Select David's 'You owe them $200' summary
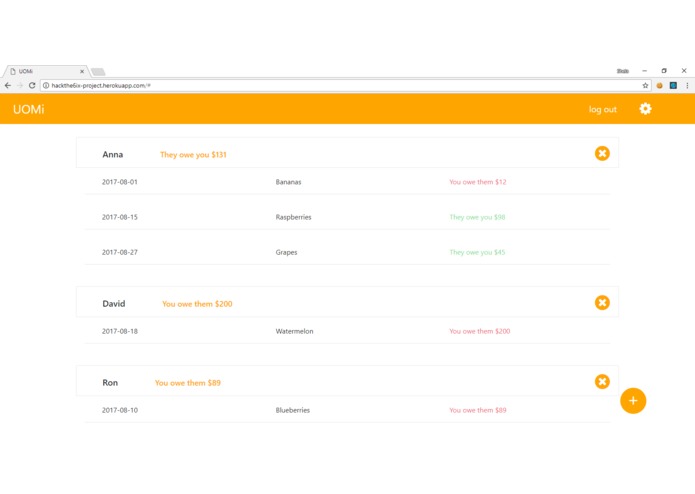Screen dimensions: 695x494 click(197, 304)
